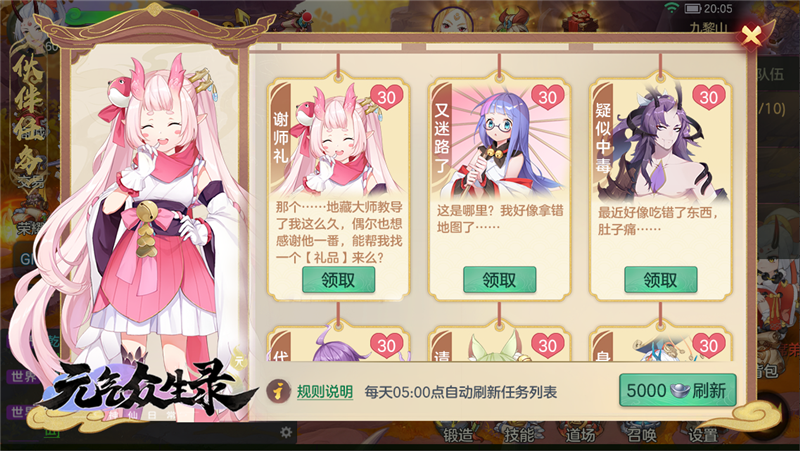
Task: Select the partially visible purple-haired quest card
Action: click(338, 343)
